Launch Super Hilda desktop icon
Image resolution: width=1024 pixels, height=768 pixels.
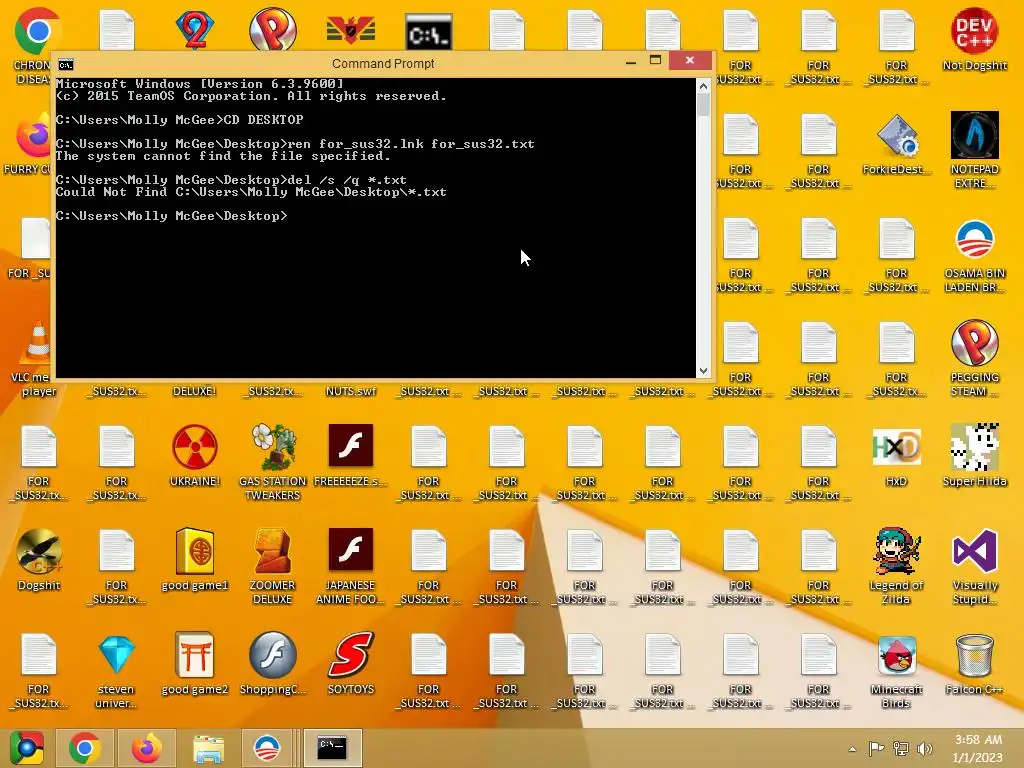point(974,455)
